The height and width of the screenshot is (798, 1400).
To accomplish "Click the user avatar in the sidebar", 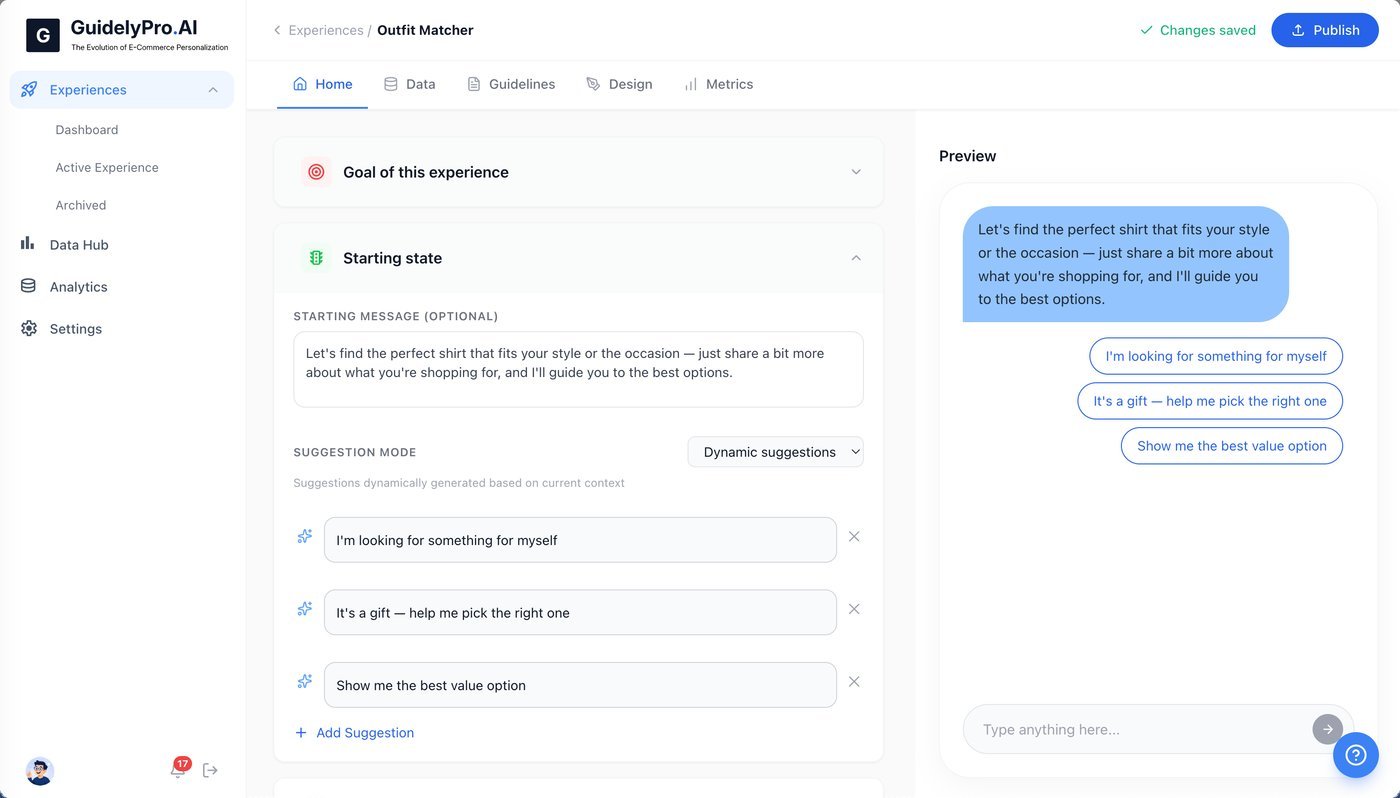I will tap(39, 771).
